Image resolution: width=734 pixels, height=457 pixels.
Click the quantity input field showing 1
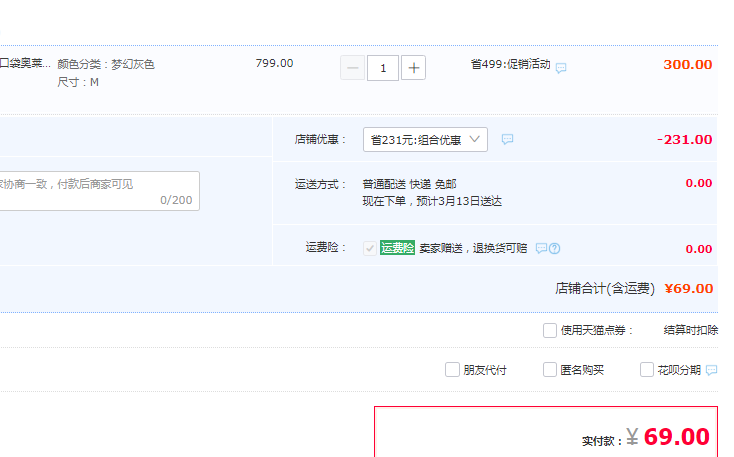click(383, 68)
